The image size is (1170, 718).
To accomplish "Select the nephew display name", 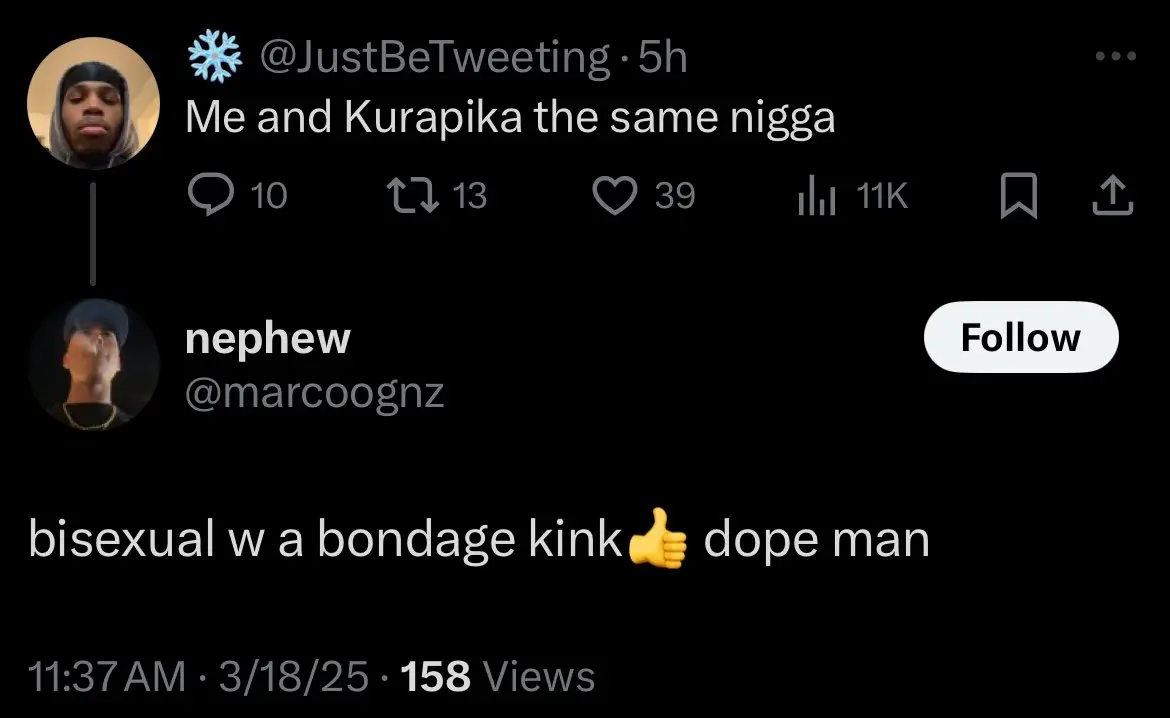I will 268,339.
